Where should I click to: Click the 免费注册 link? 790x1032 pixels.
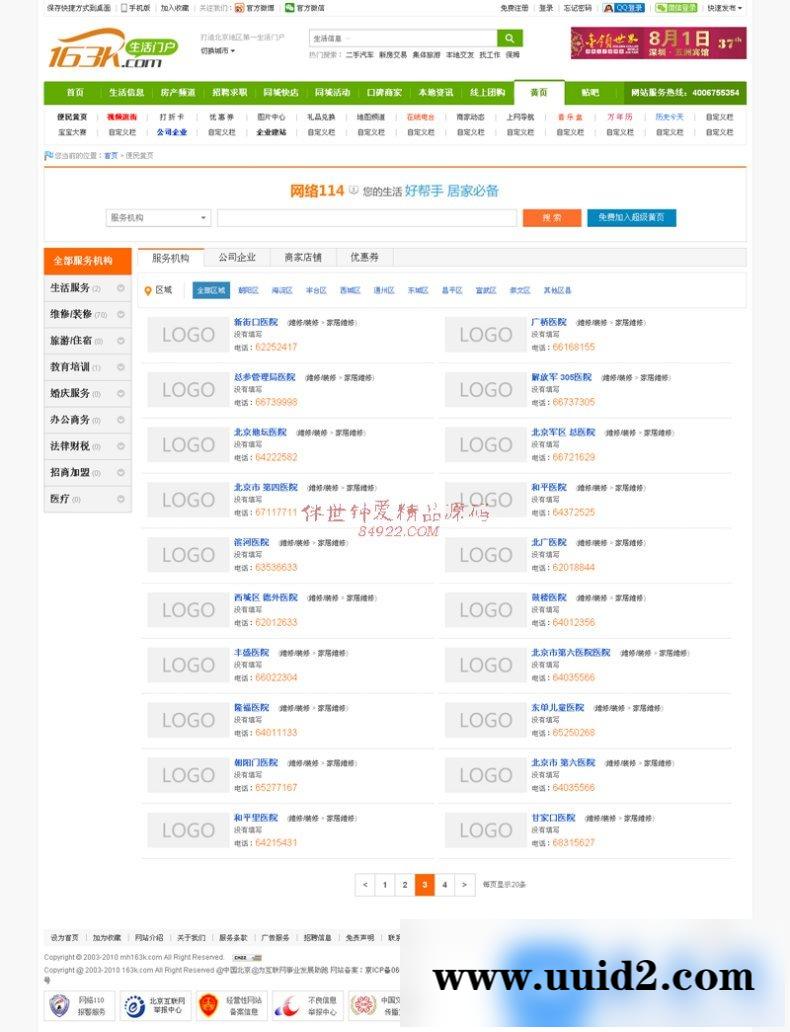(x=514, y=8)
